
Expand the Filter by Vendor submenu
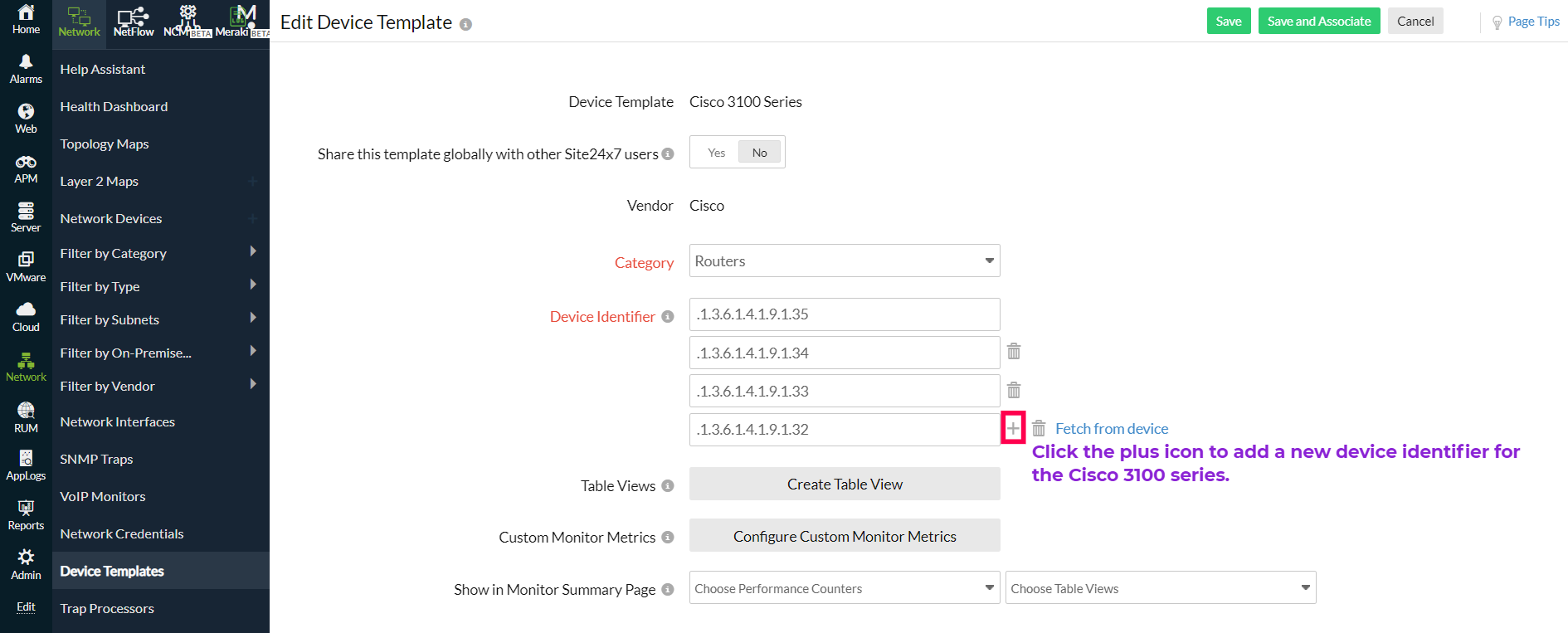pyautogui.click(x=253, y=385)
